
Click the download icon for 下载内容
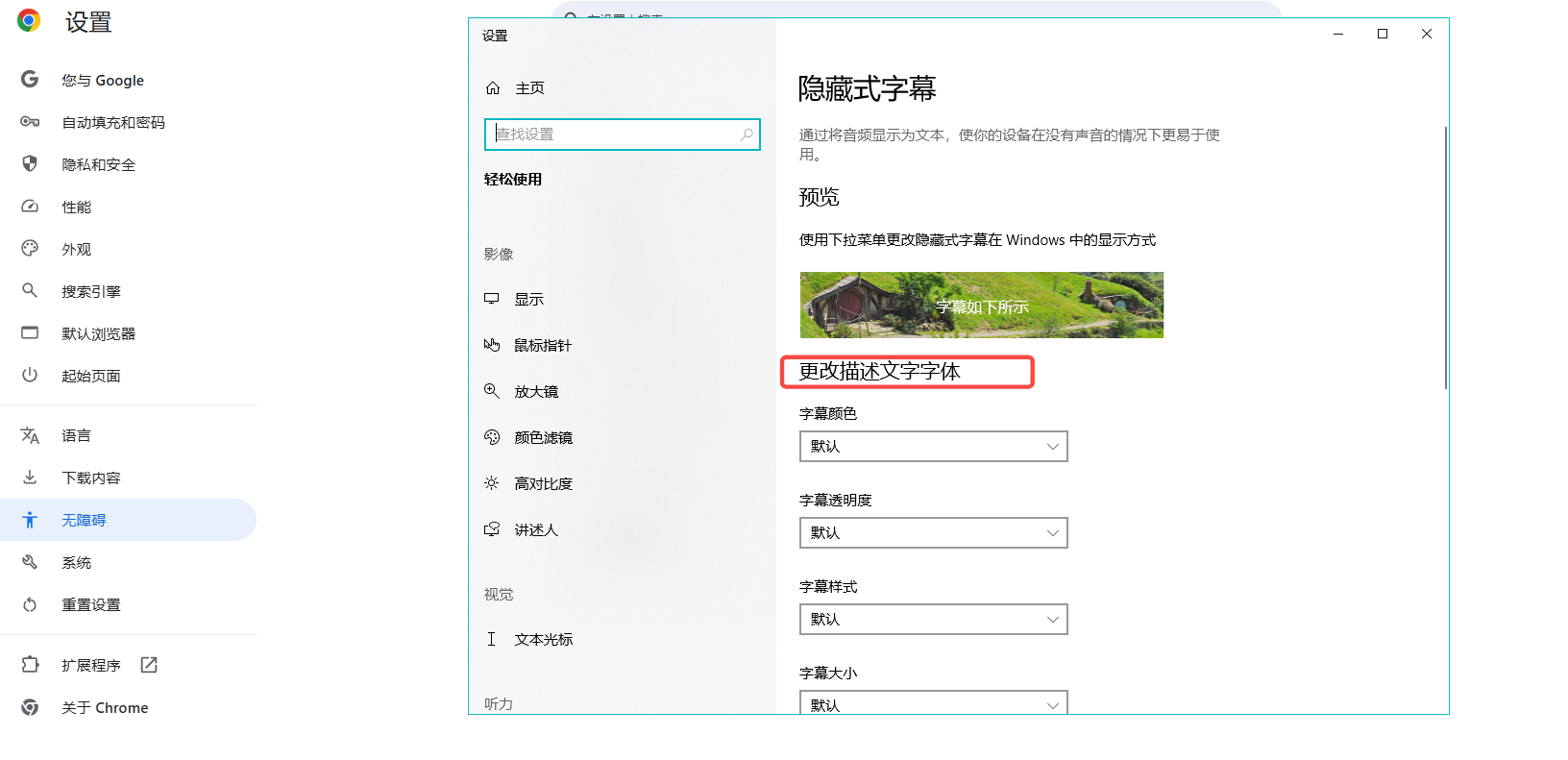click(30, 478)
